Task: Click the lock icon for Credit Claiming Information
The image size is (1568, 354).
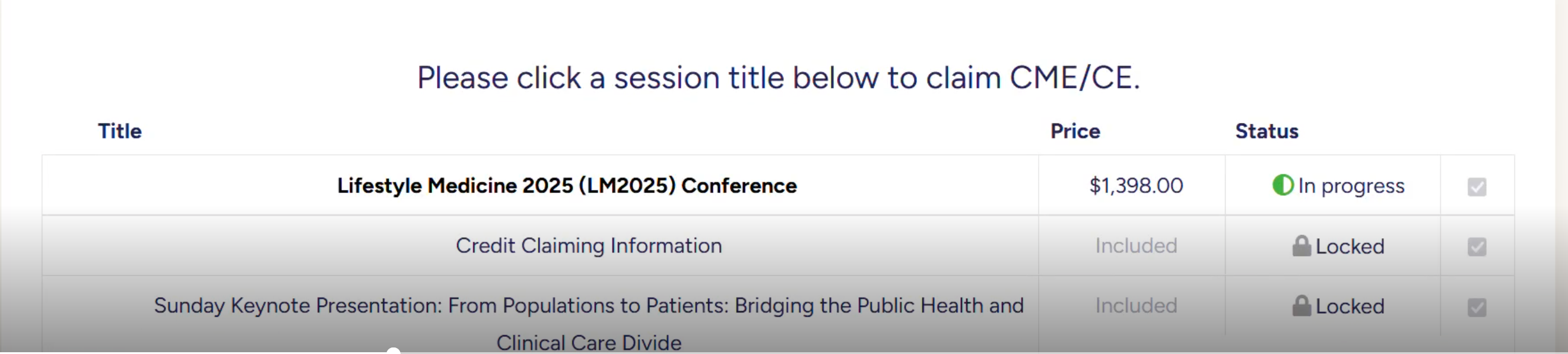Action: (1302, 246)
